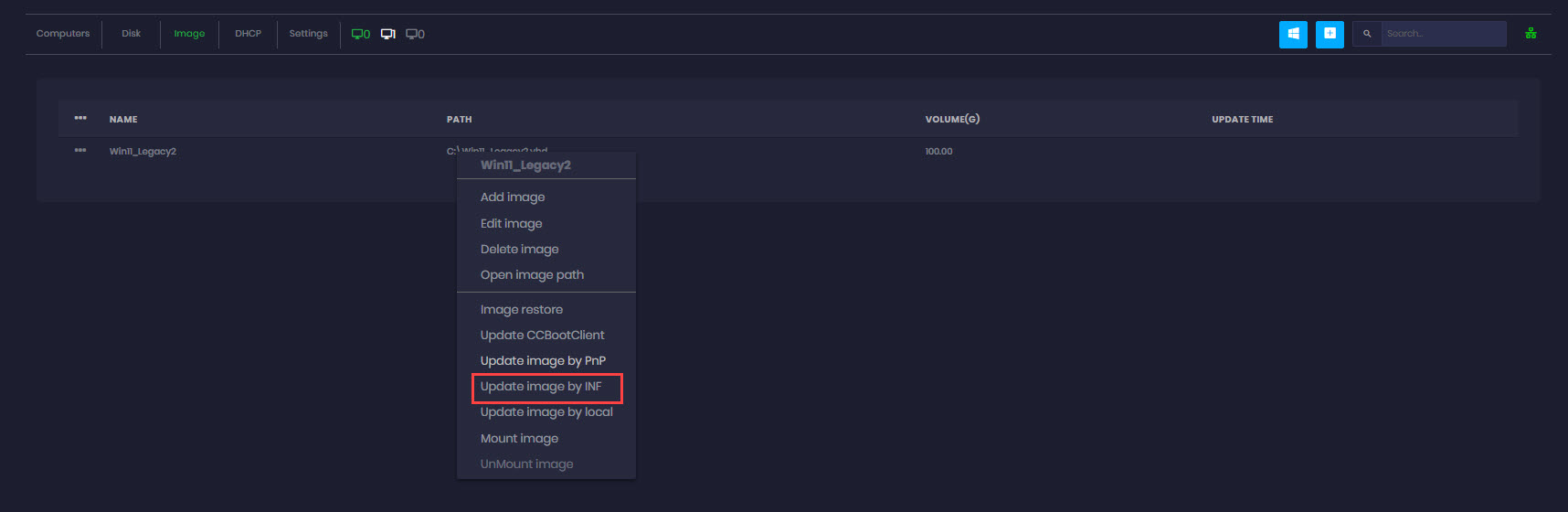Open the three-dot menu in table header

click(x=80, y=119)
